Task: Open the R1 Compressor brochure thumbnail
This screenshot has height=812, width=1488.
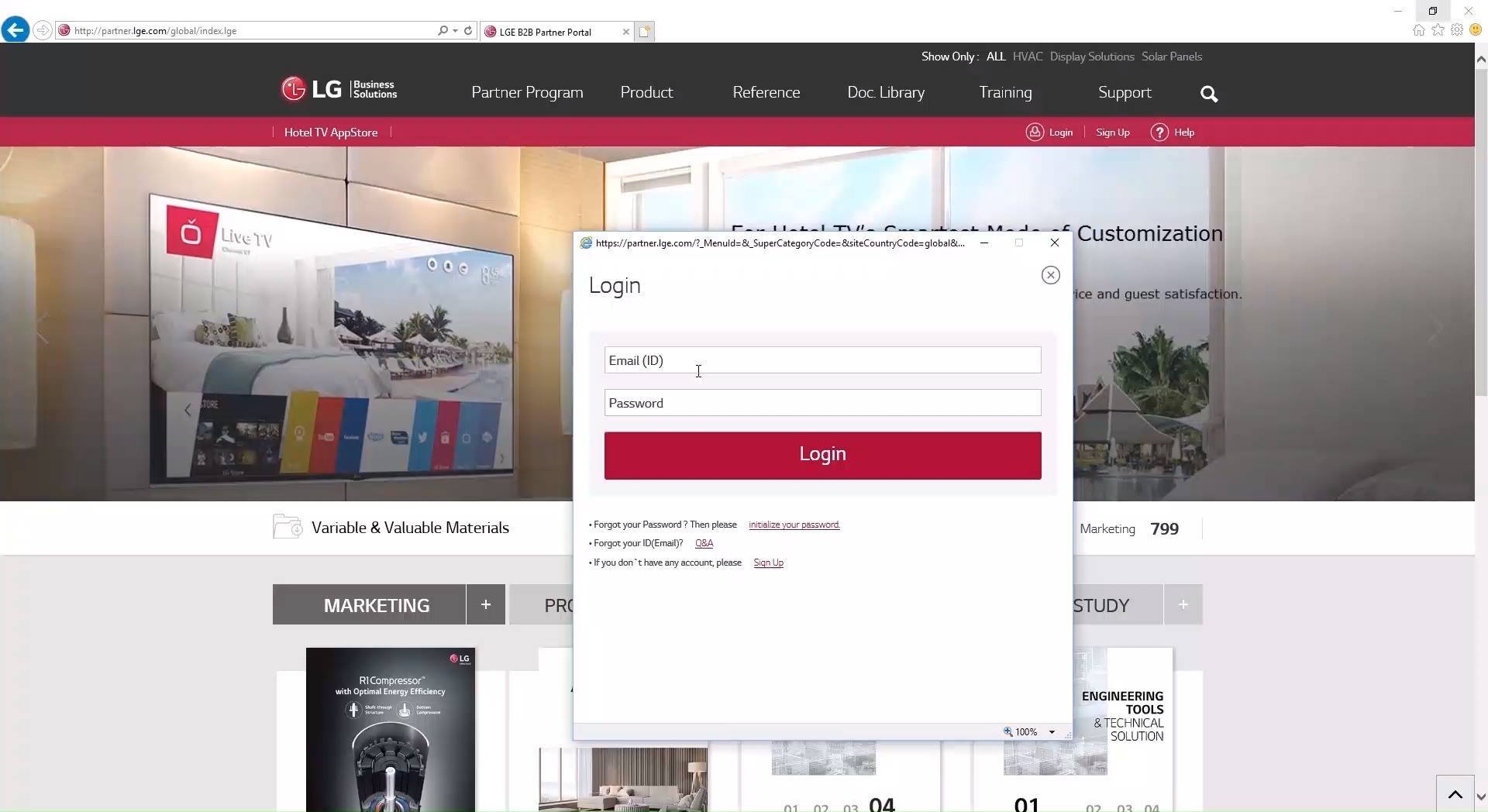Action: [391, 730]
